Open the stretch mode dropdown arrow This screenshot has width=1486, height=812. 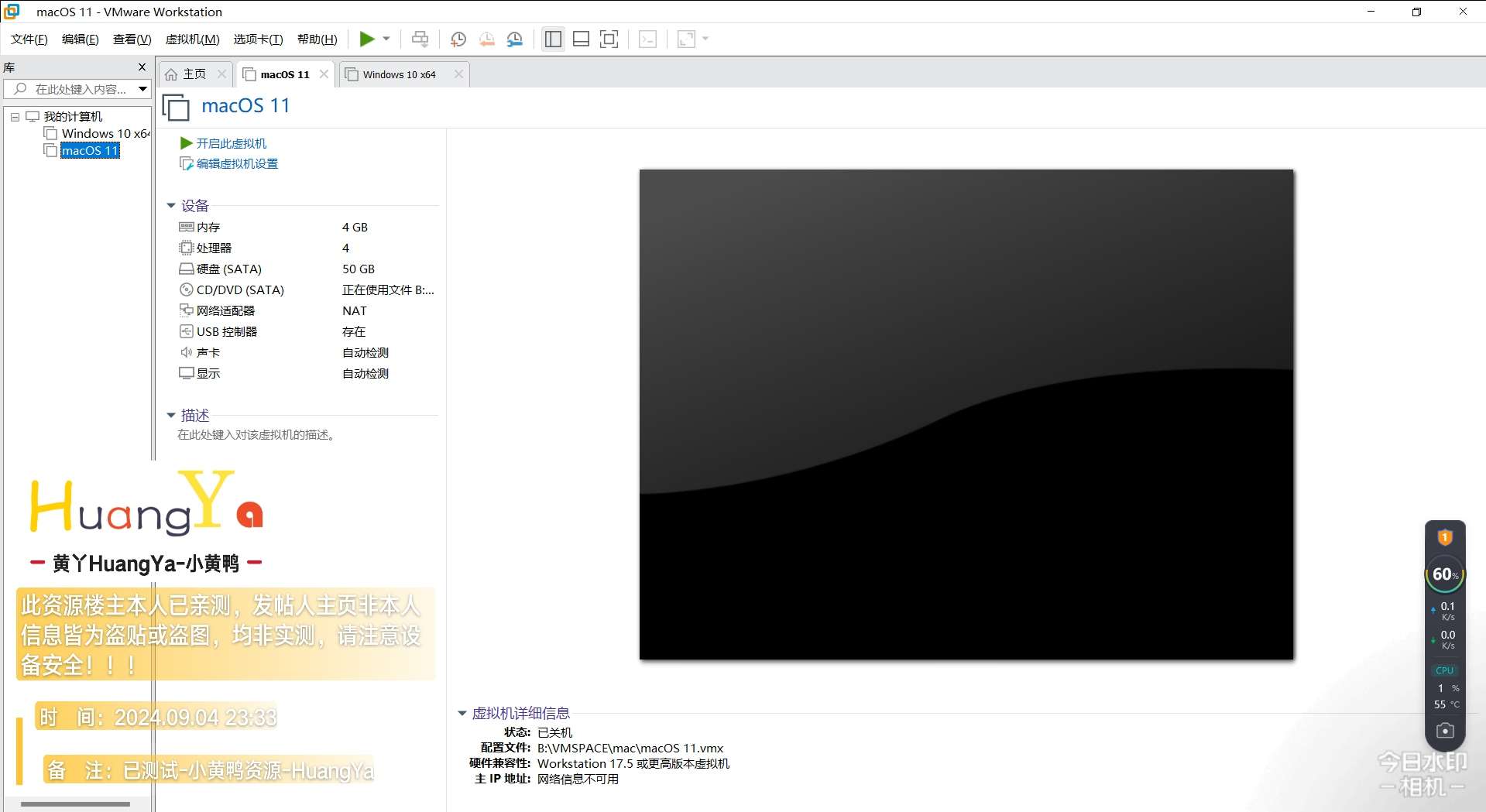pyautogui.click(x=705, y=39)
